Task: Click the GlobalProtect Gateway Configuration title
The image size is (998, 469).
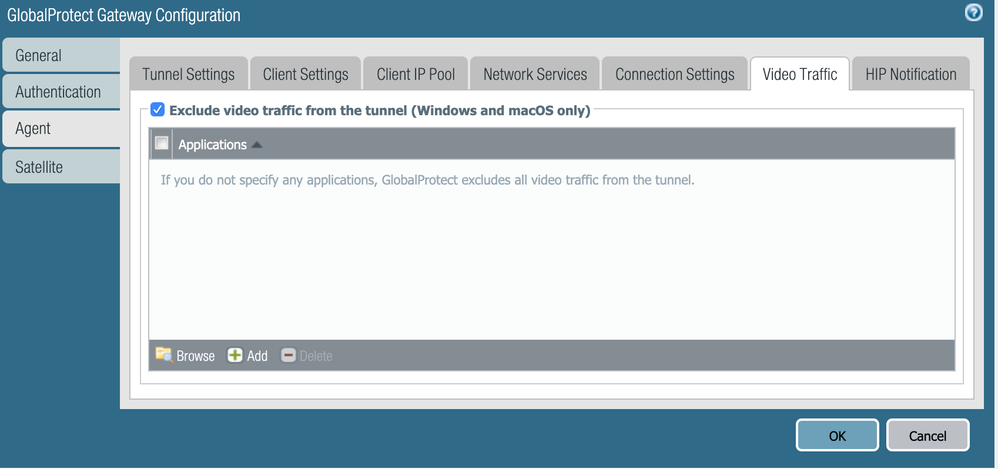Action: (123, 15)
